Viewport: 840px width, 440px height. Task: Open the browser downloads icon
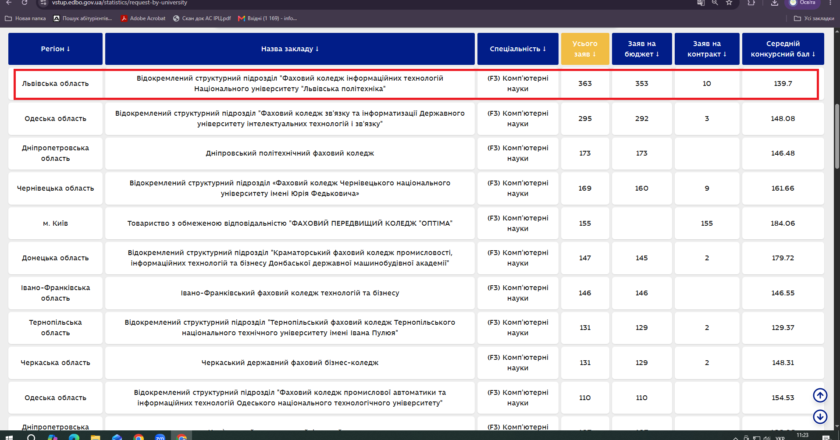pyautogui.click(x=774, y=3)
